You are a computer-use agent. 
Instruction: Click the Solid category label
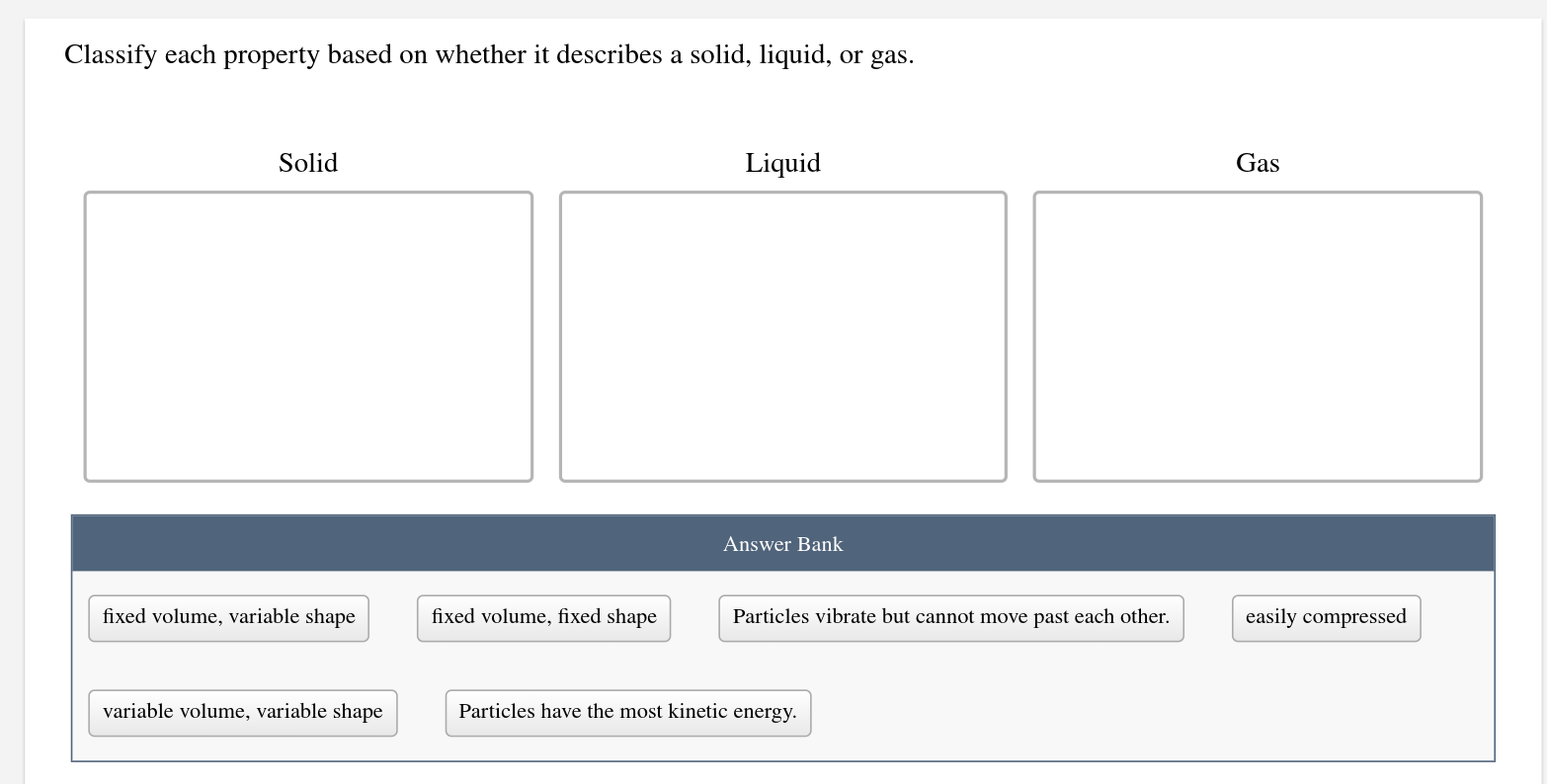pyautogui.click(x=307, y=163)
